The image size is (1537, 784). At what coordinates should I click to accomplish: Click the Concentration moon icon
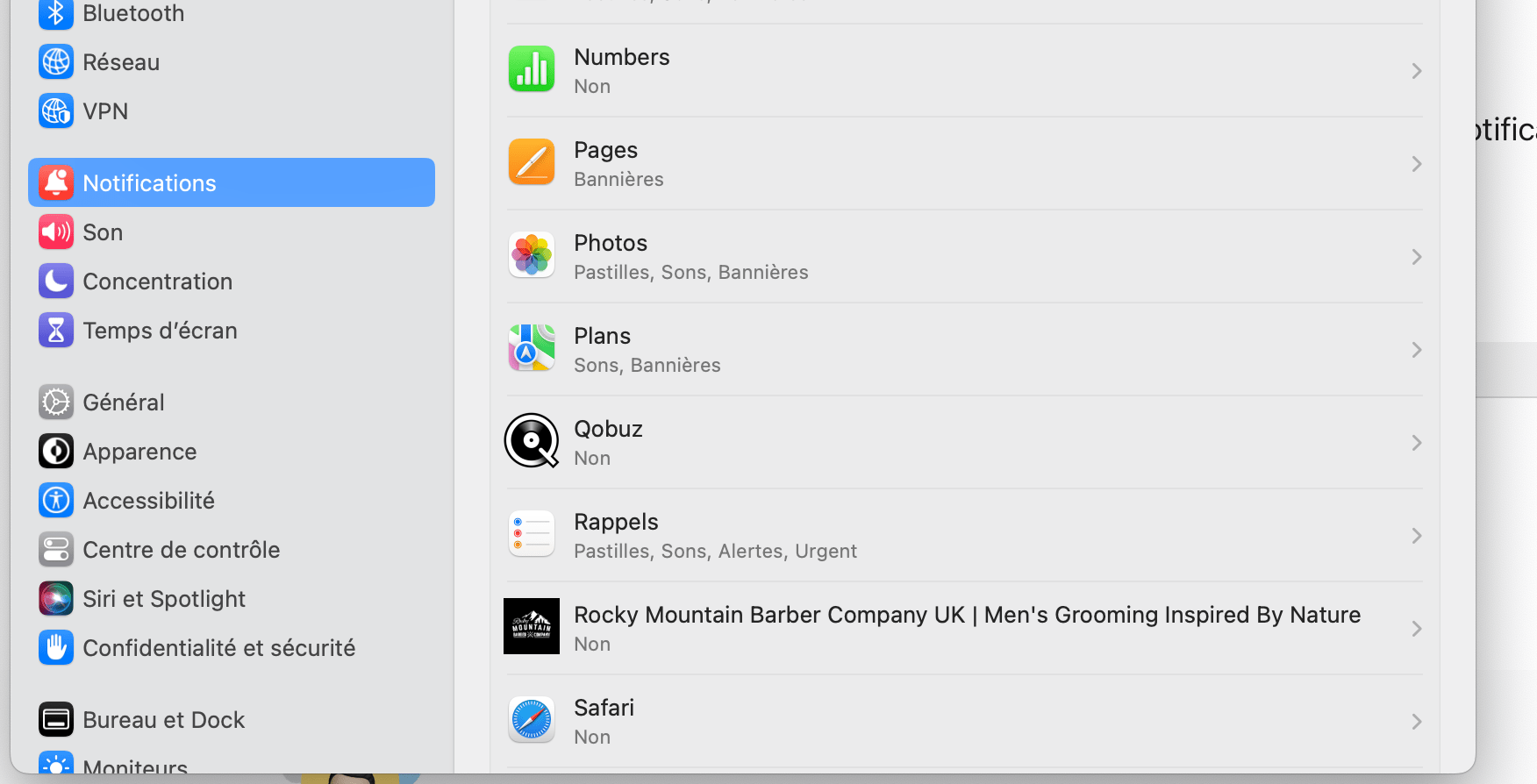coord(56,281)
